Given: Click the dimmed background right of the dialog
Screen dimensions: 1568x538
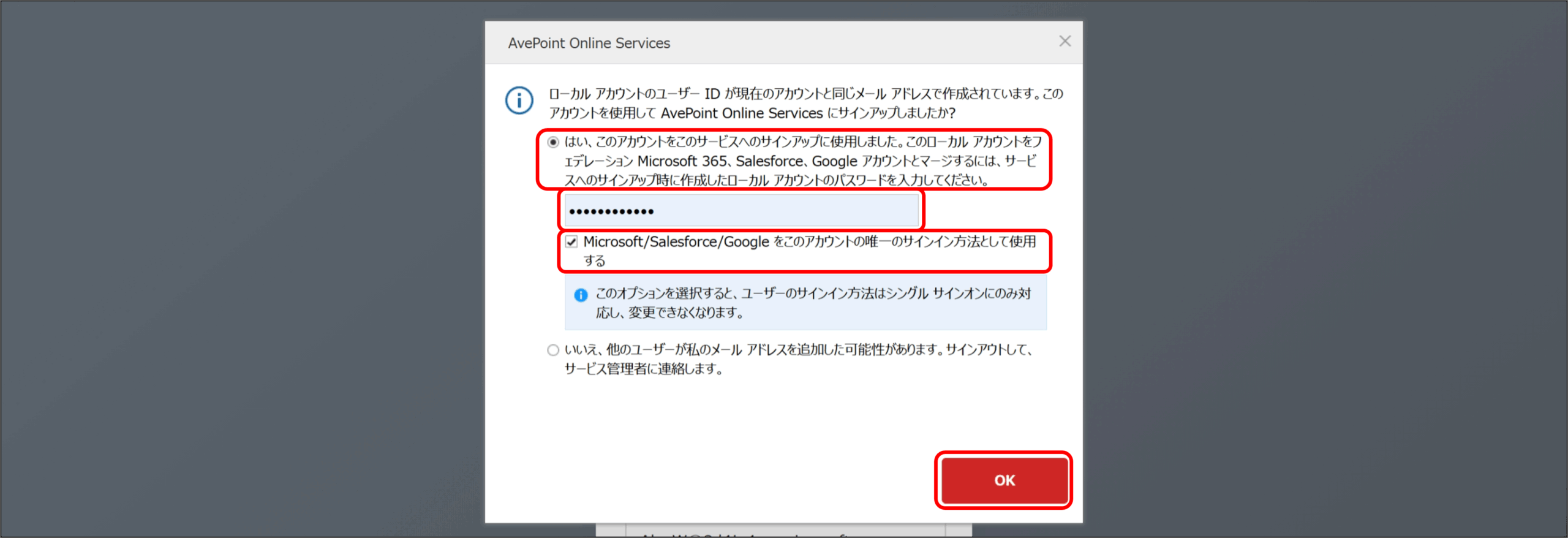Looking at the screenshot, I should click(1323, 270).
